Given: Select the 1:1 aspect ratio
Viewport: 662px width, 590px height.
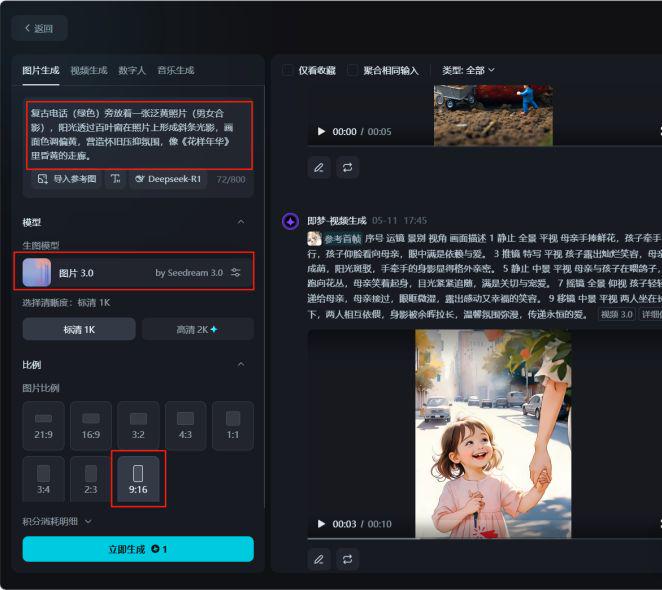Looking at the screenshot, I should pos(233,426).
